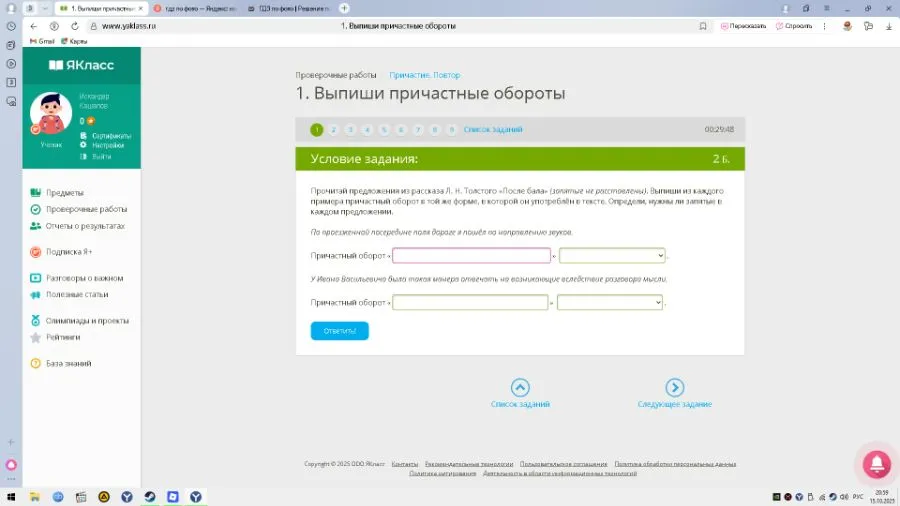
Task: Open Проверочные работы in the sidebar
Action: point(86,209)
